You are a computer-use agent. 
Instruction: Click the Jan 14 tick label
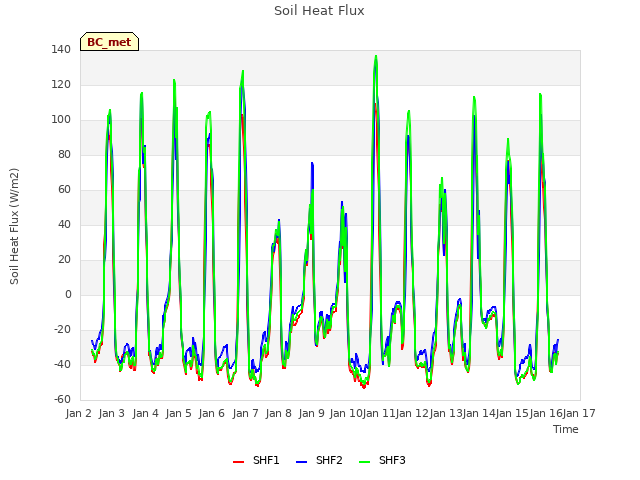pos(479,413)
